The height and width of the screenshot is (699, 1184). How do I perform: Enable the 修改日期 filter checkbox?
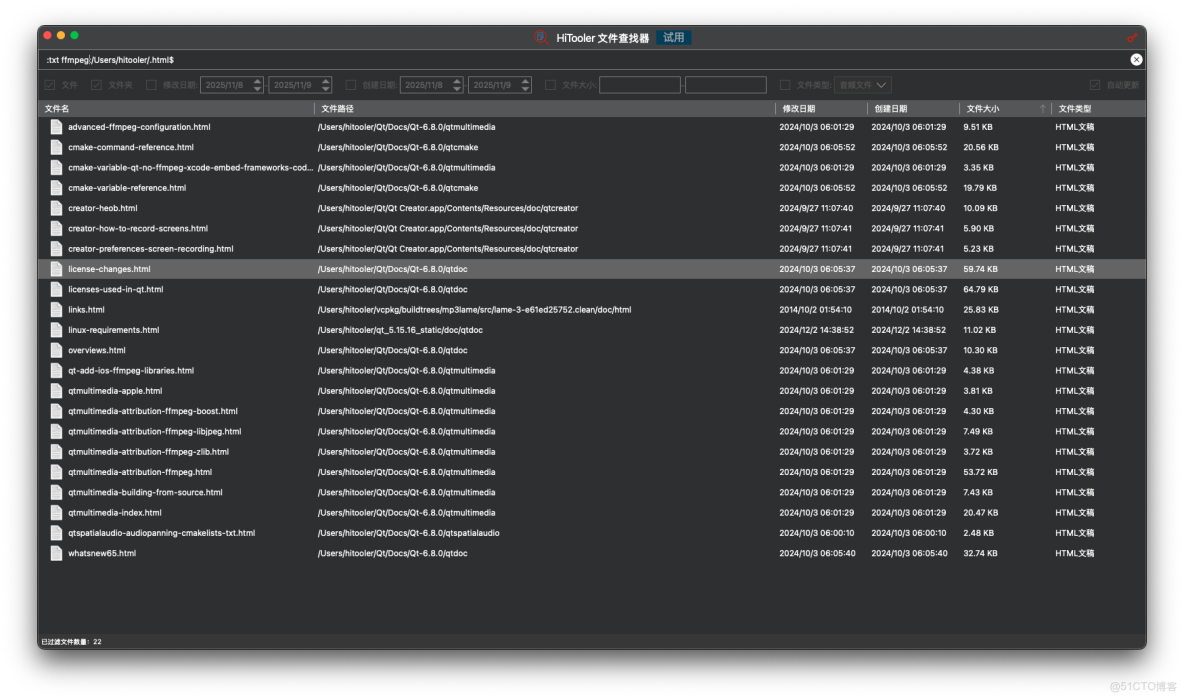coord(151,85)
